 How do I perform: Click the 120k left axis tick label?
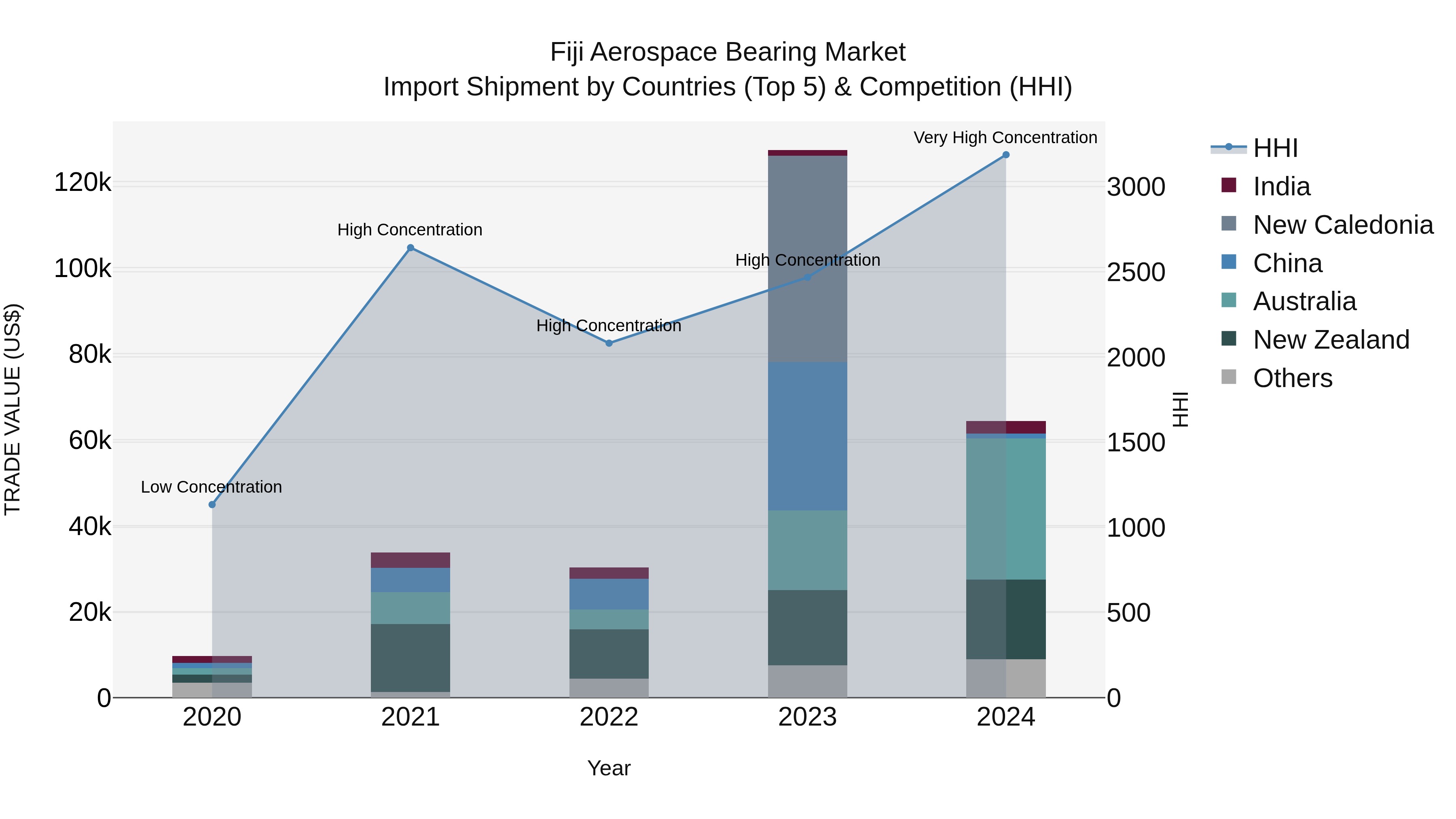83,182
